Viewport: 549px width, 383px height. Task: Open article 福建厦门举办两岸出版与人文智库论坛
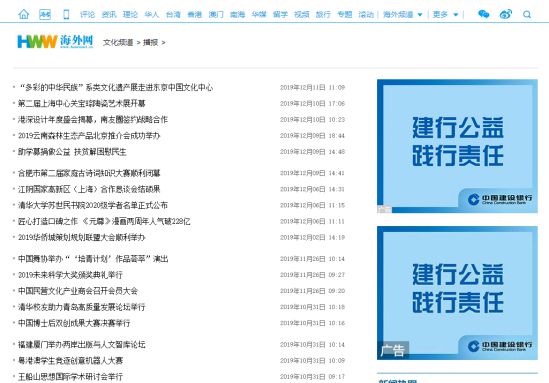(82, 344)
